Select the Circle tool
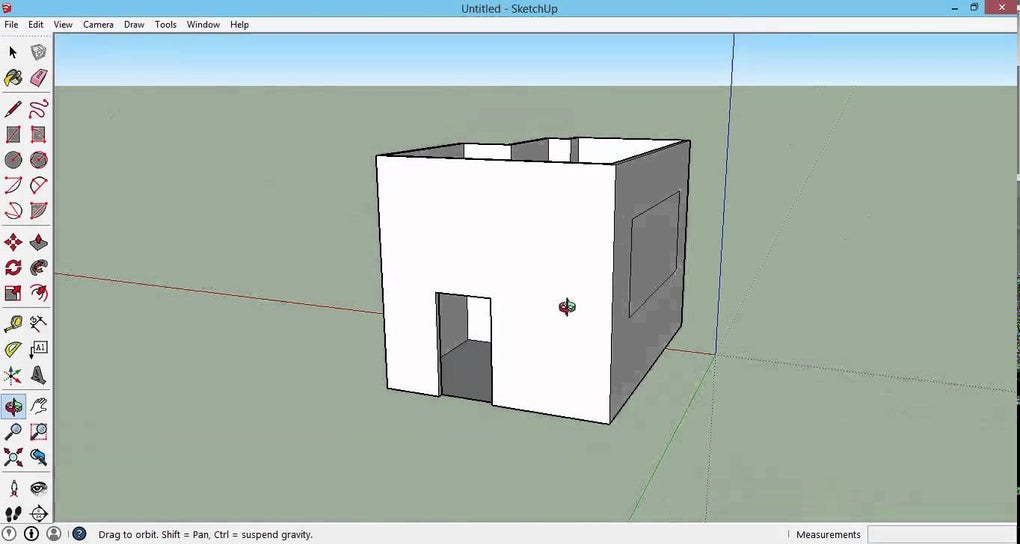 click(13, 159)
